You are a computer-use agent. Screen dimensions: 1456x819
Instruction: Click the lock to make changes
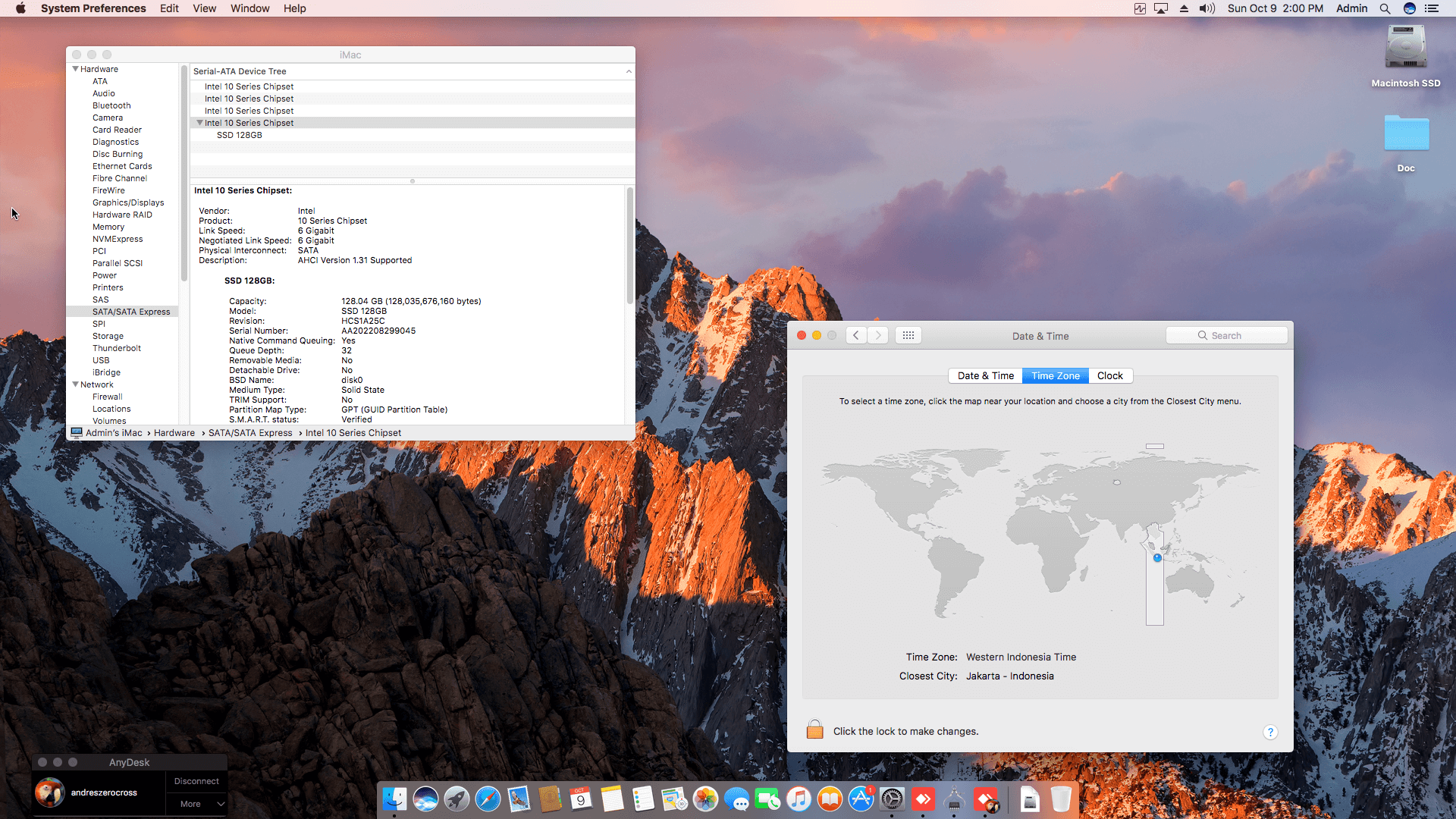(x=814, y=730)
